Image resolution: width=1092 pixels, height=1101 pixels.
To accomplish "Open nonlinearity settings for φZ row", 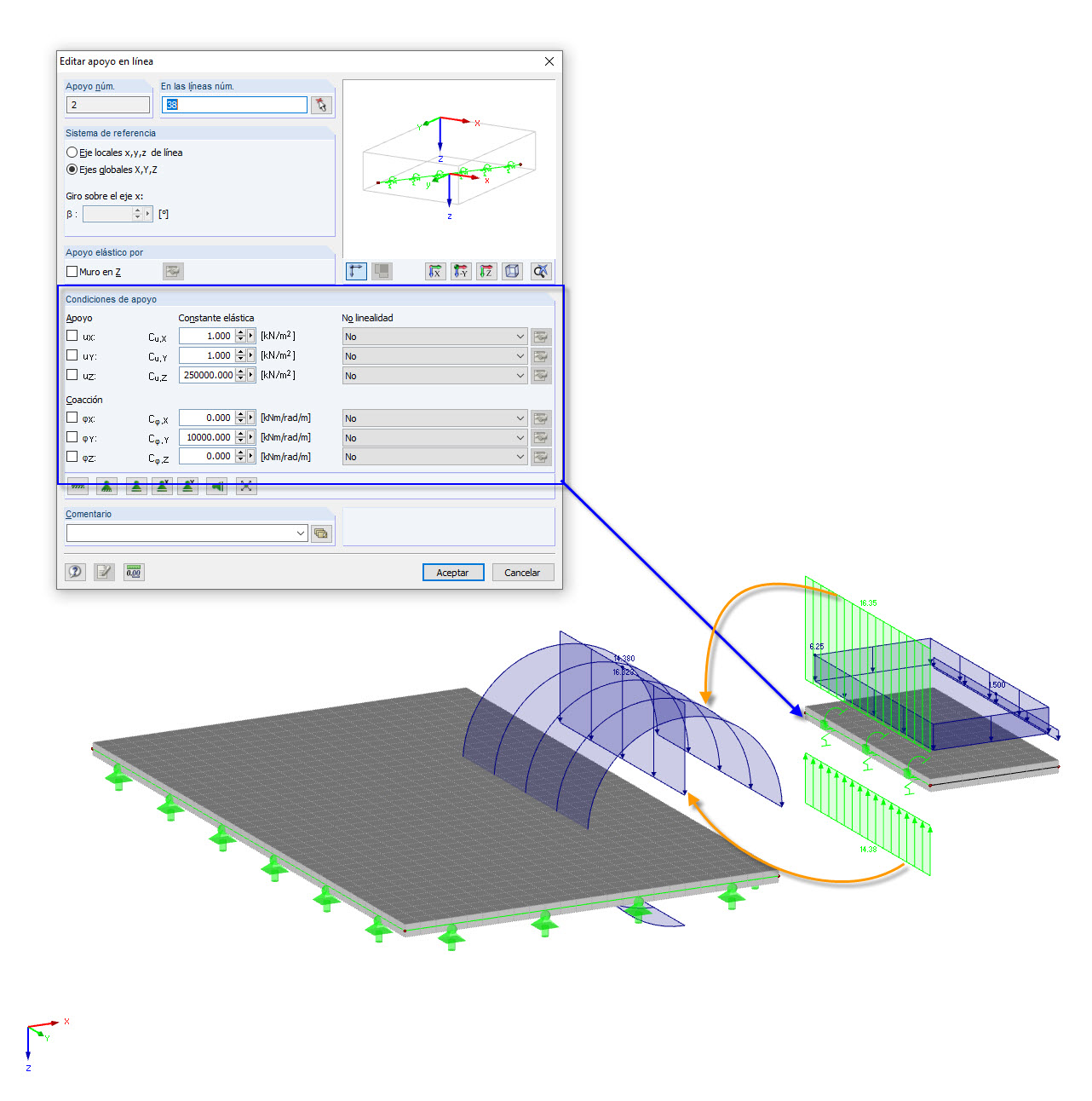I will pyautogui.click(x=541, y=457).
